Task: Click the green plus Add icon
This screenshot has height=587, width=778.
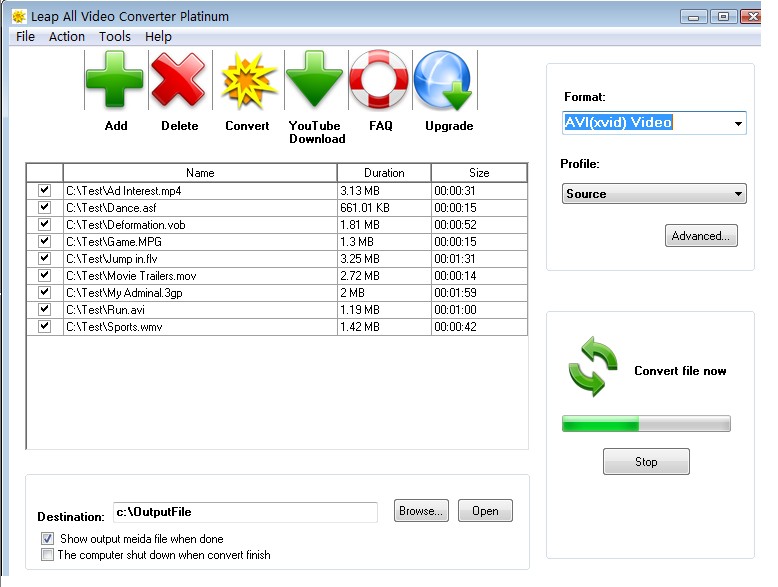Action: [115, 80]
